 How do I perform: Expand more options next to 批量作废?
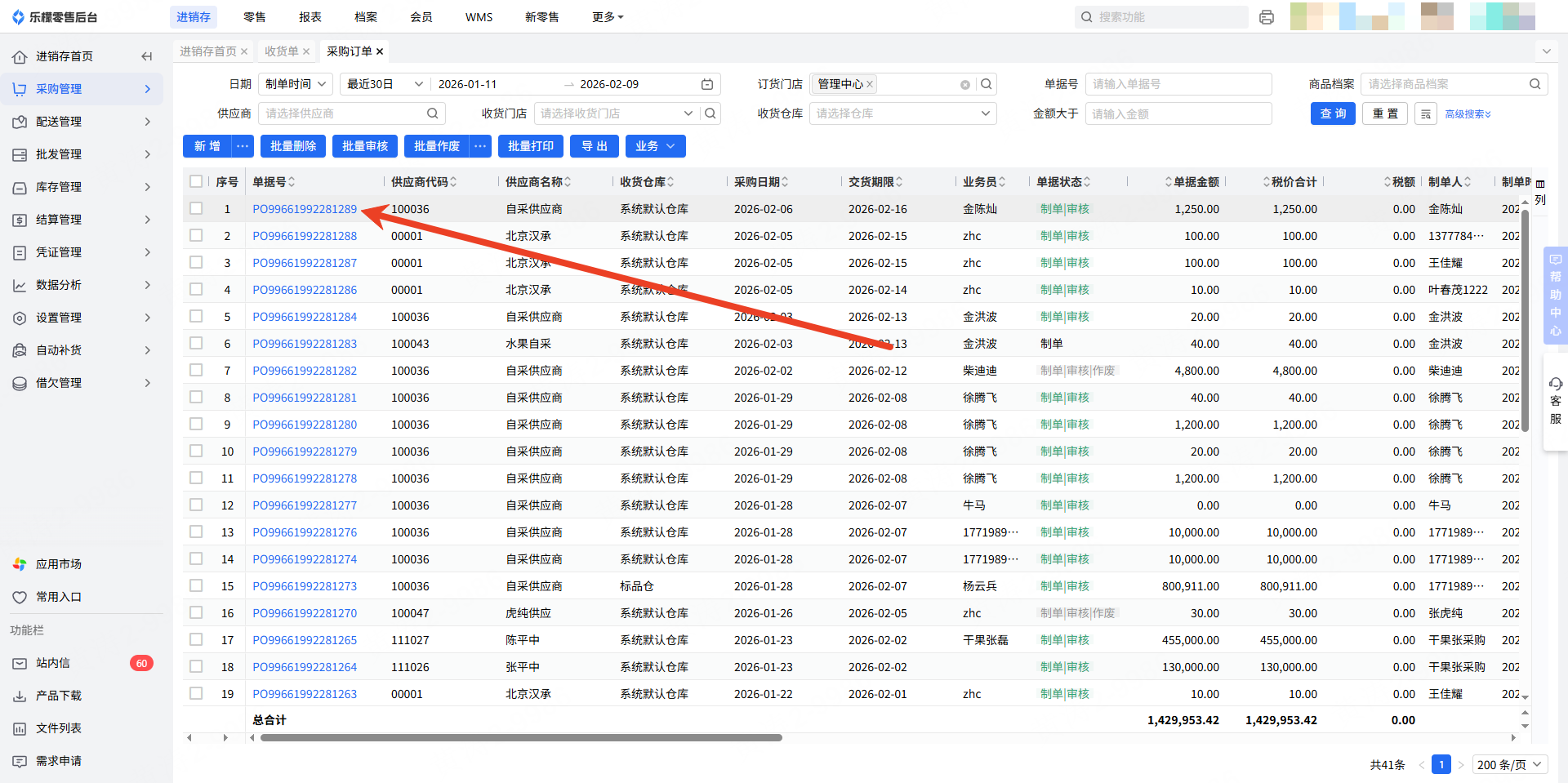coord(481,146)
